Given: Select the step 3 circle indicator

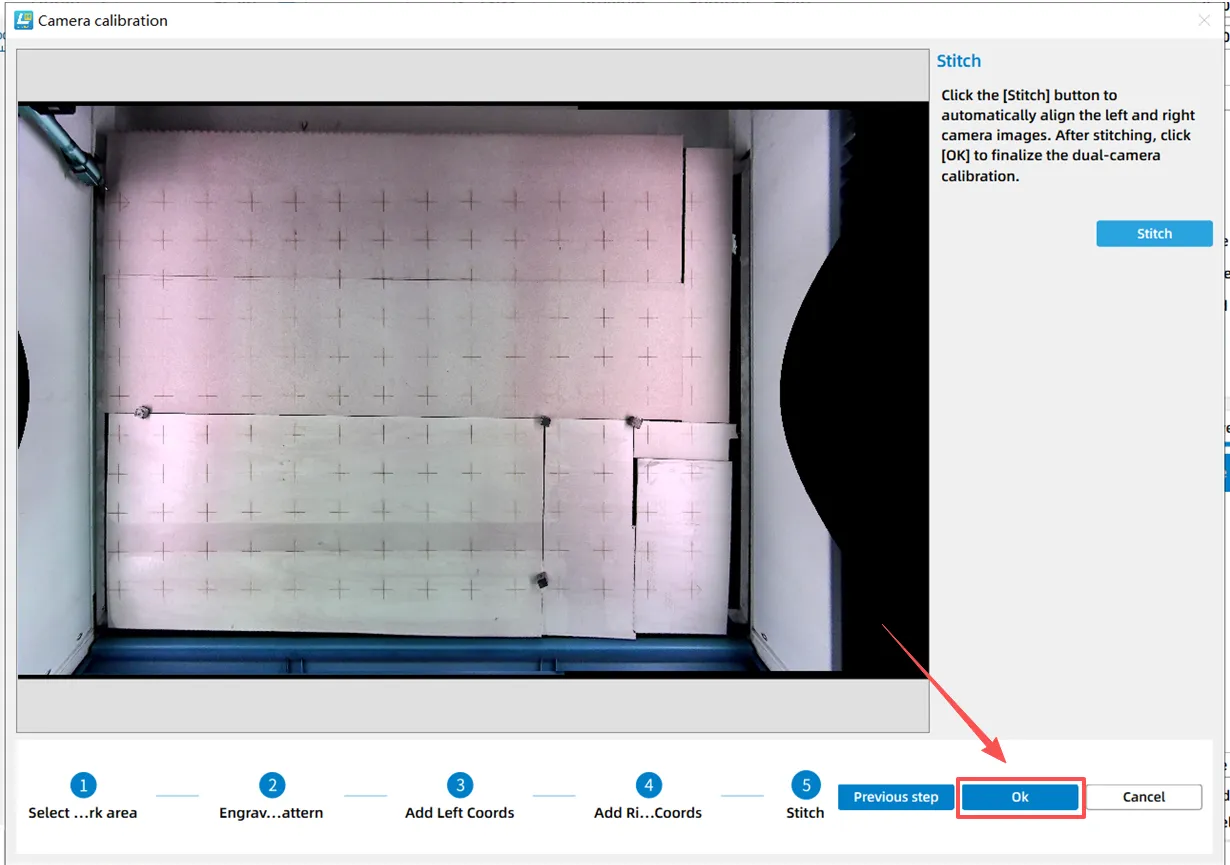Looking at the screenshot, I should [x=459, y=785].
